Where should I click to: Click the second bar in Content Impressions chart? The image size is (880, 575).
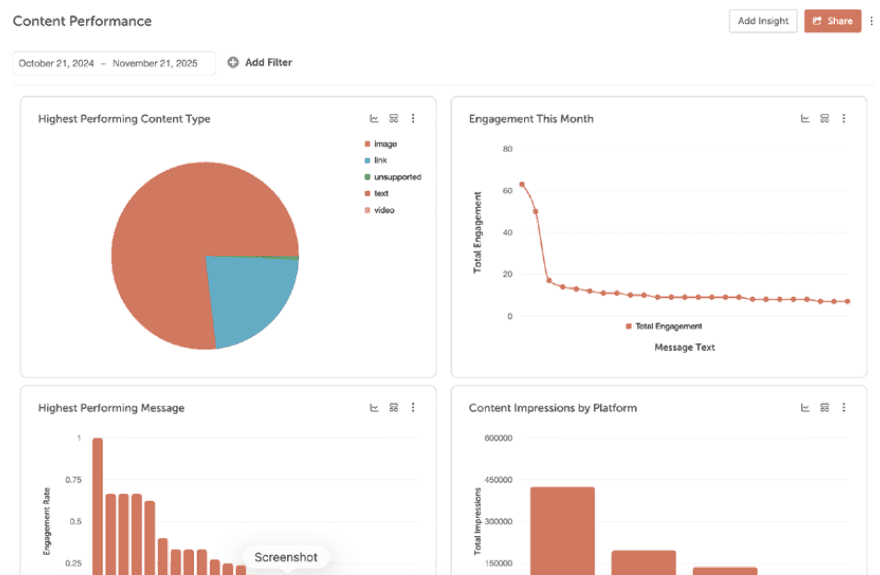coord(644,563)
